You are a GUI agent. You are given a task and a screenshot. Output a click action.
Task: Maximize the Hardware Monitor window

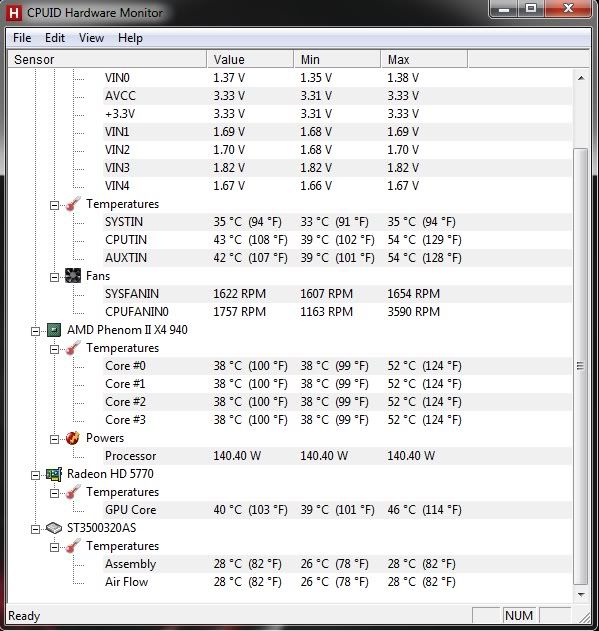click(531, 9)
